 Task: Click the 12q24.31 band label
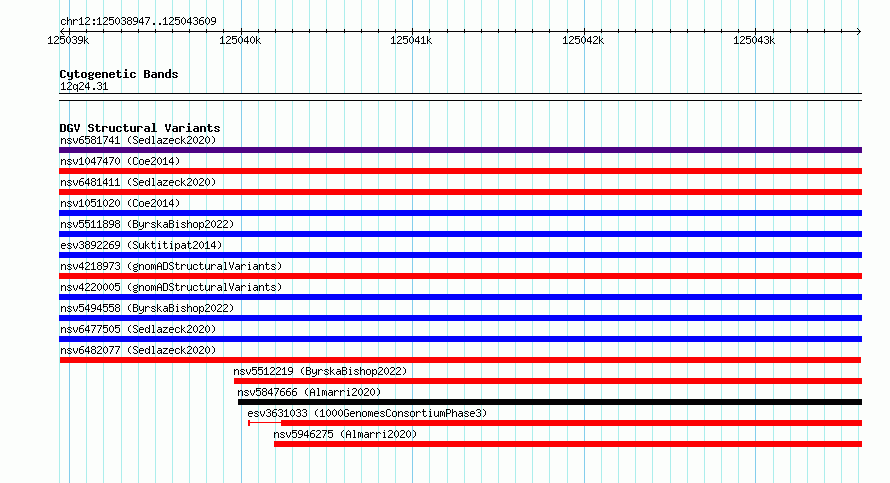[x=84, y=86]
